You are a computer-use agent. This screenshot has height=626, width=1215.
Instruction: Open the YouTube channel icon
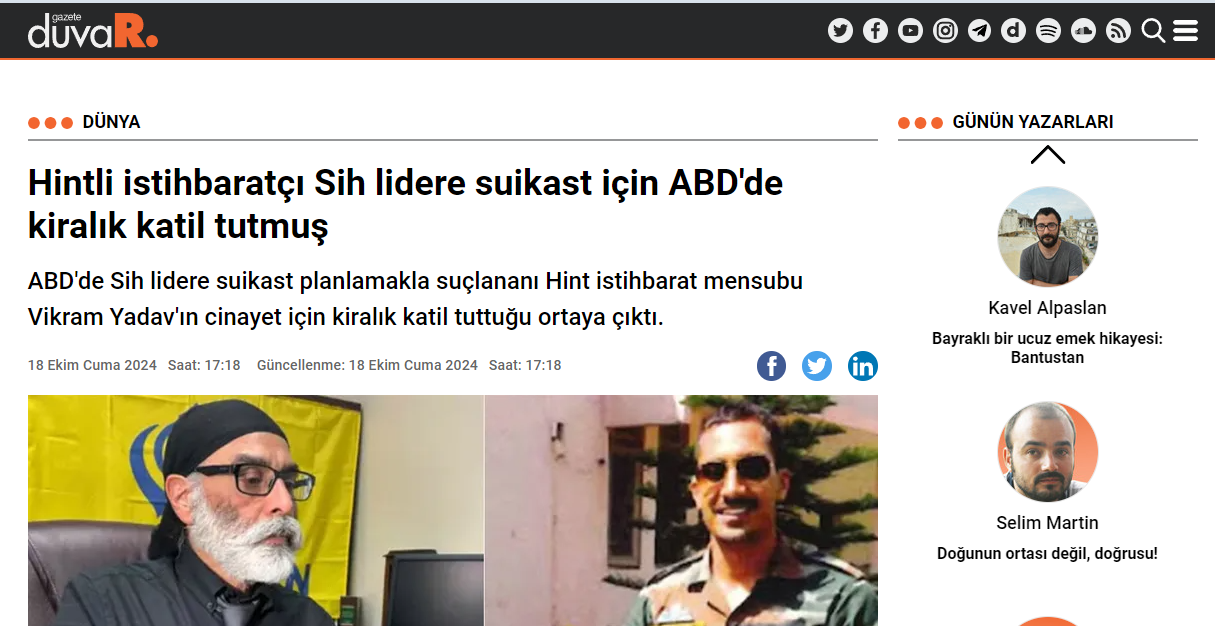tap(910, 31)
